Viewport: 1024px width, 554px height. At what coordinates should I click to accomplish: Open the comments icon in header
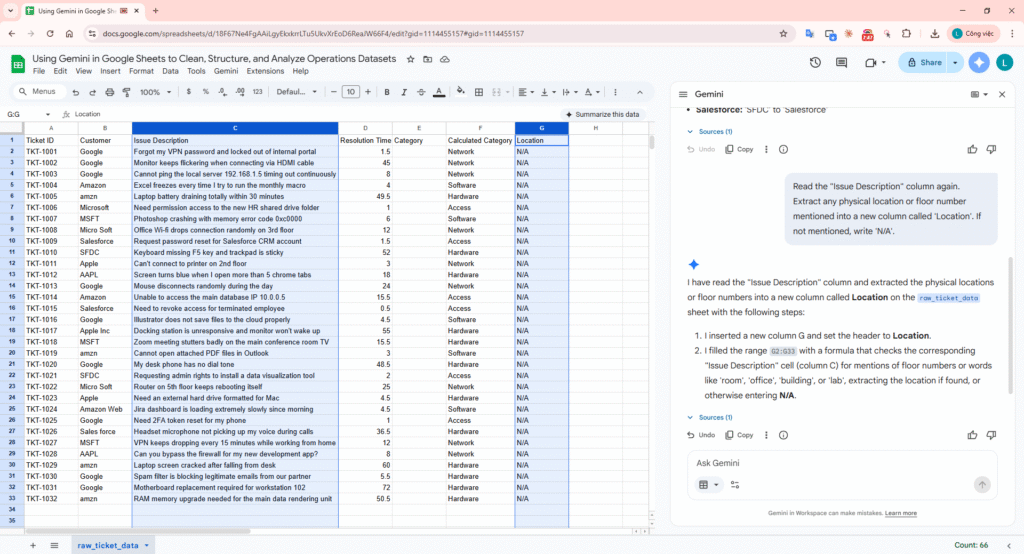[x=842, y=63]
